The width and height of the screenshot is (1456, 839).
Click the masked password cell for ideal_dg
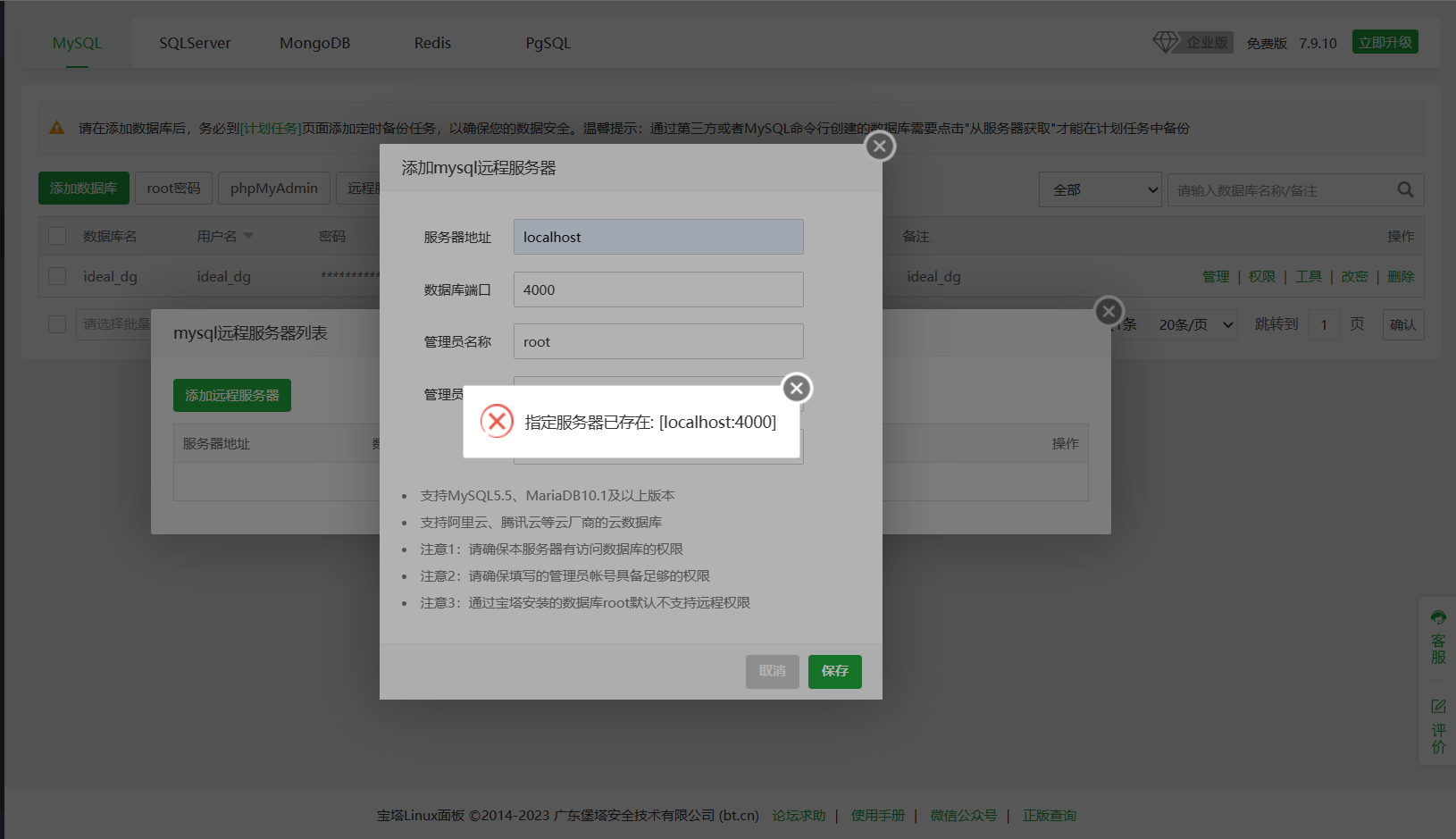[350, 276]
